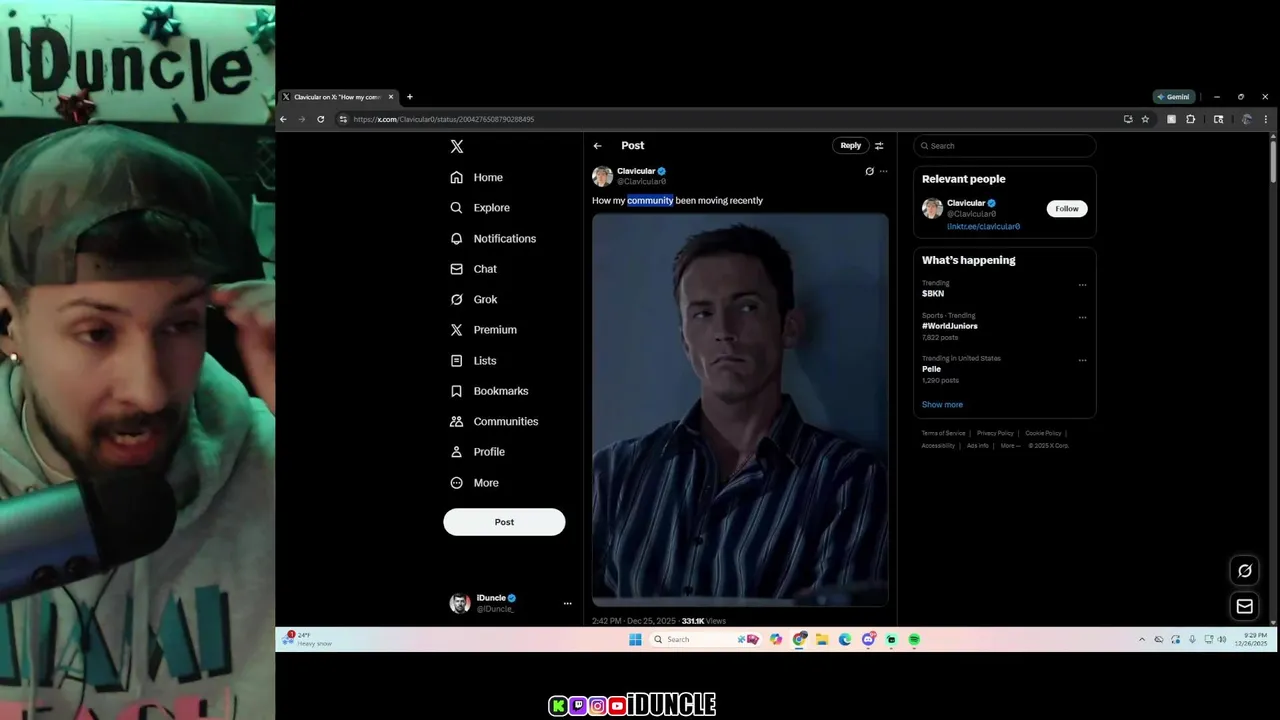The image size is (1280, 720).
Task: Click the Reply button in post header
Action: coord(850,146)
